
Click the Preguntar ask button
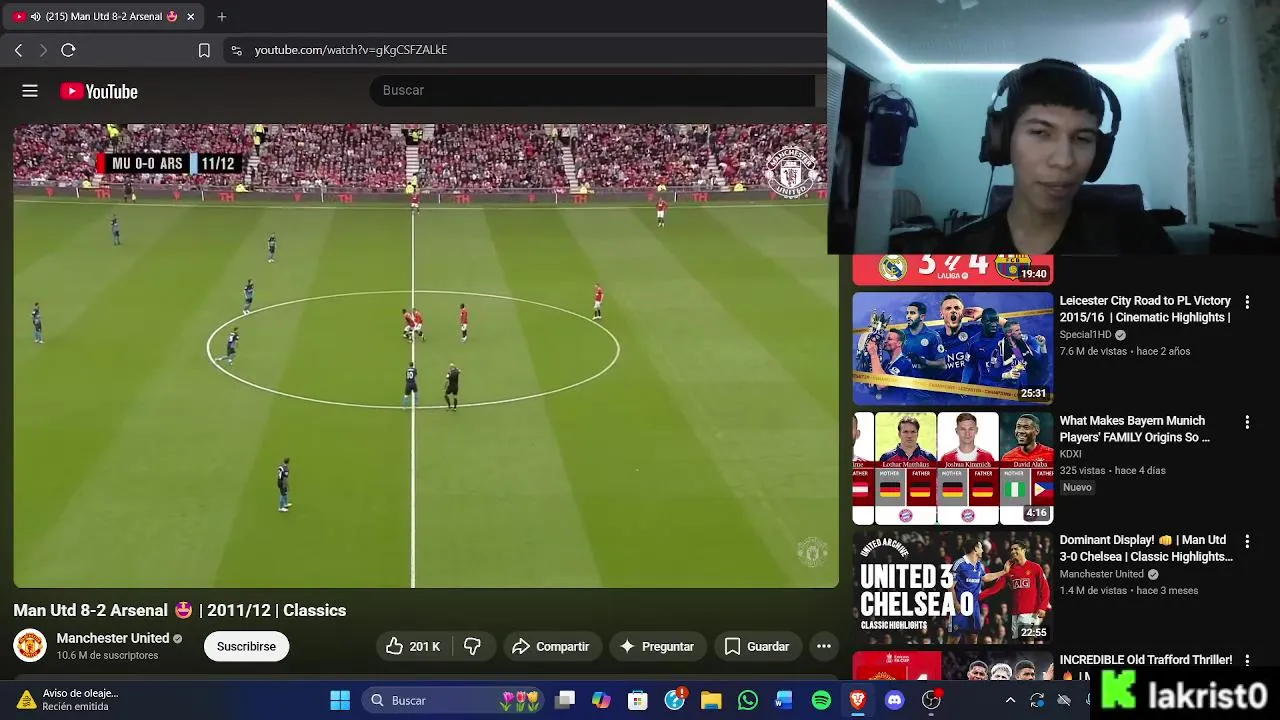(657, 646)
